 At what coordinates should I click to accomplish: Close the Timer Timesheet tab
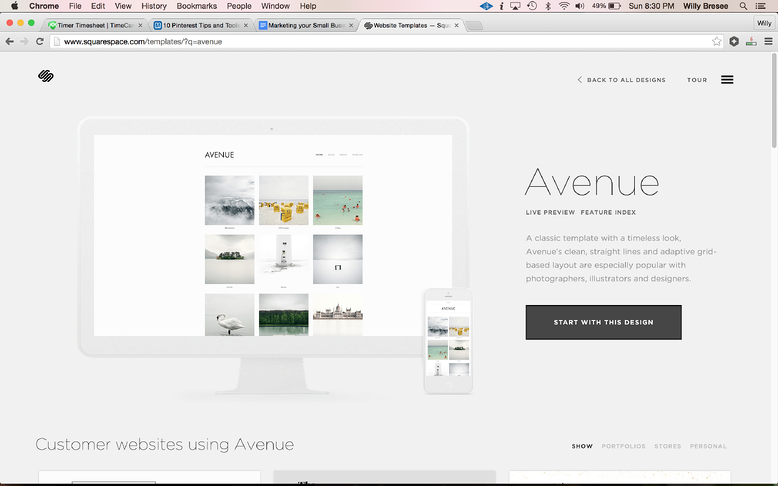(140, 25)
